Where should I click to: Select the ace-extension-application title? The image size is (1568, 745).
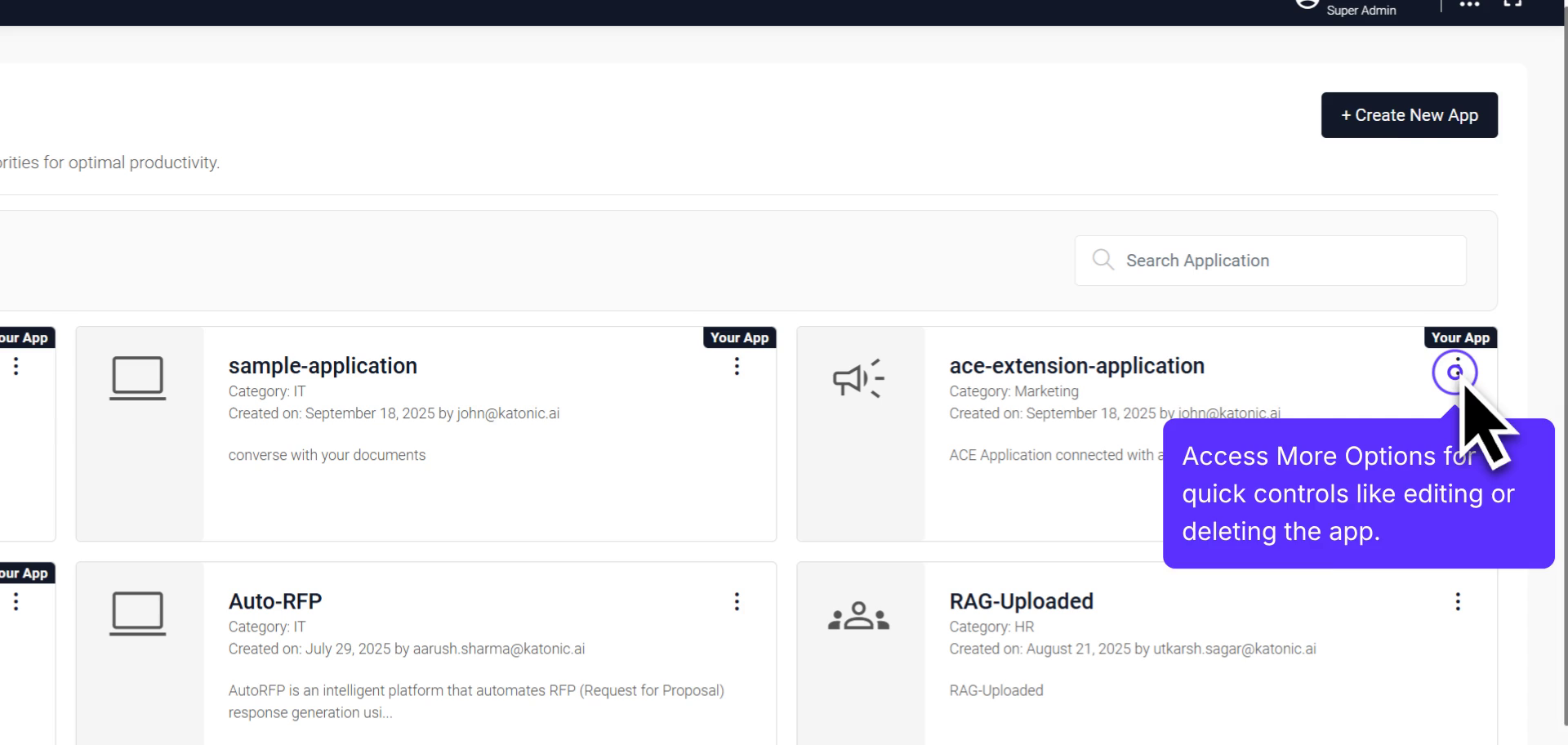click(x=1076, y=365)
